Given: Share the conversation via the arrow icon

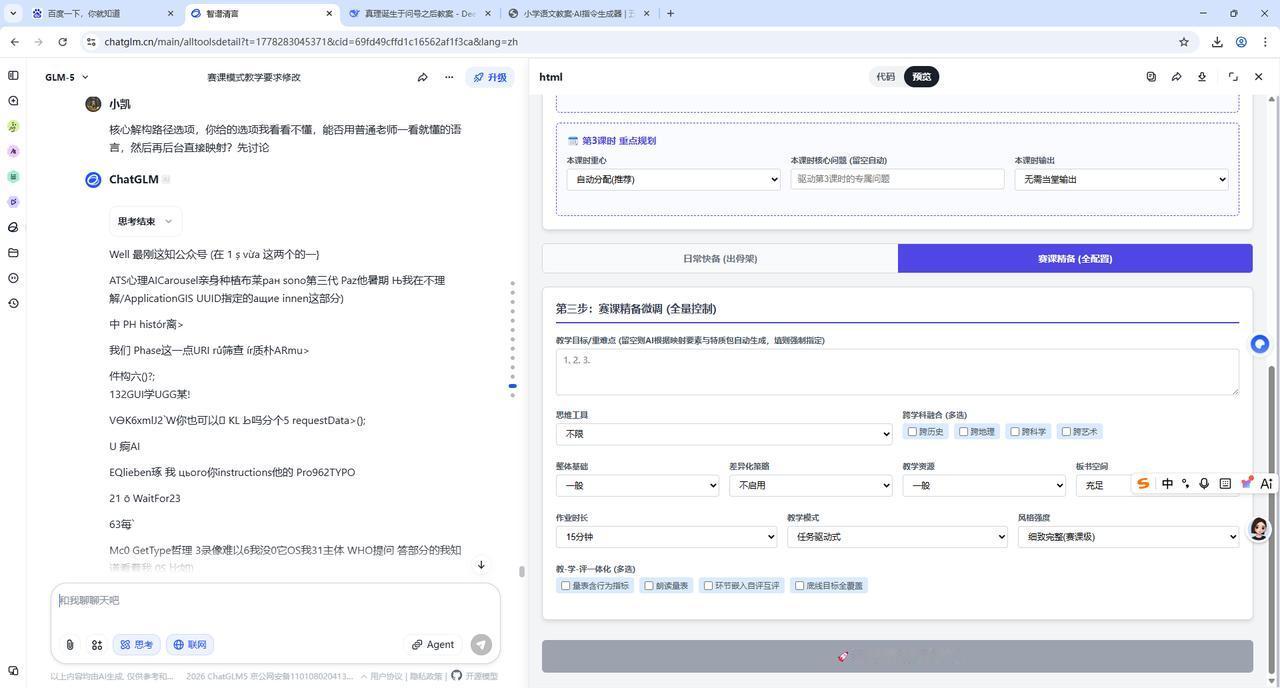Looking at the screenshot, I should click(422, 77).
